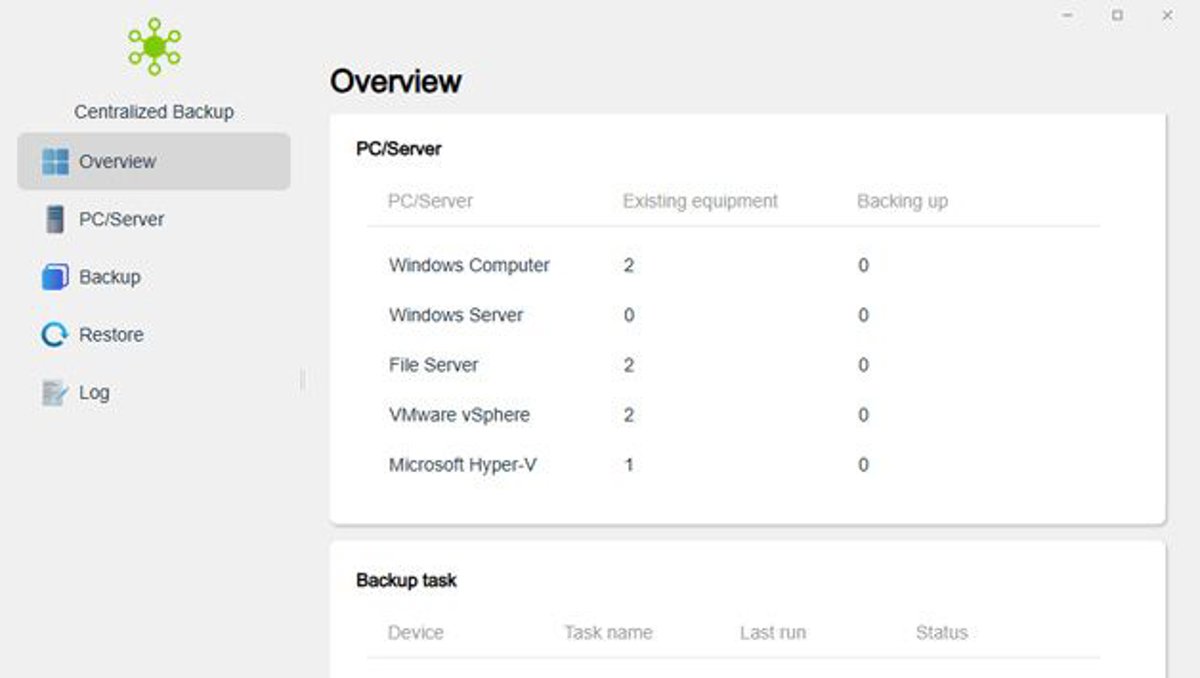The image size is (1200, 678).
Task: Click the sidebar collapse handle
Action: (302, 380)
